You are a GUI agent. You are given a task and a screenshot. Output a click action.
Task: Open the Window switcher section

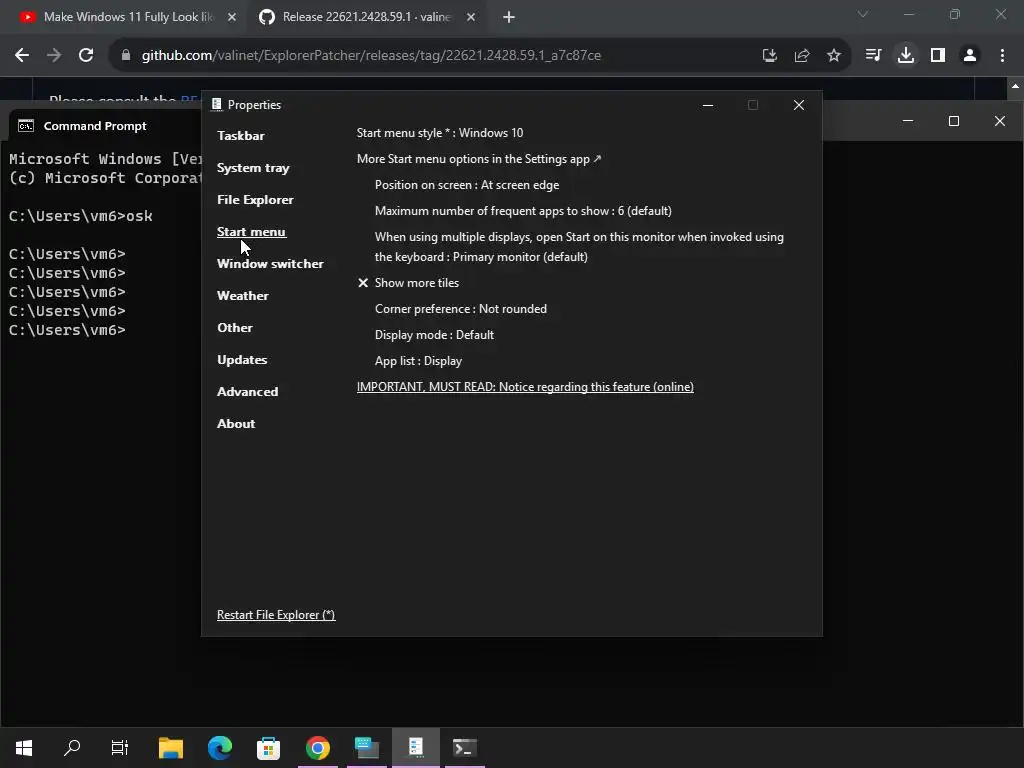click(270, 264)
